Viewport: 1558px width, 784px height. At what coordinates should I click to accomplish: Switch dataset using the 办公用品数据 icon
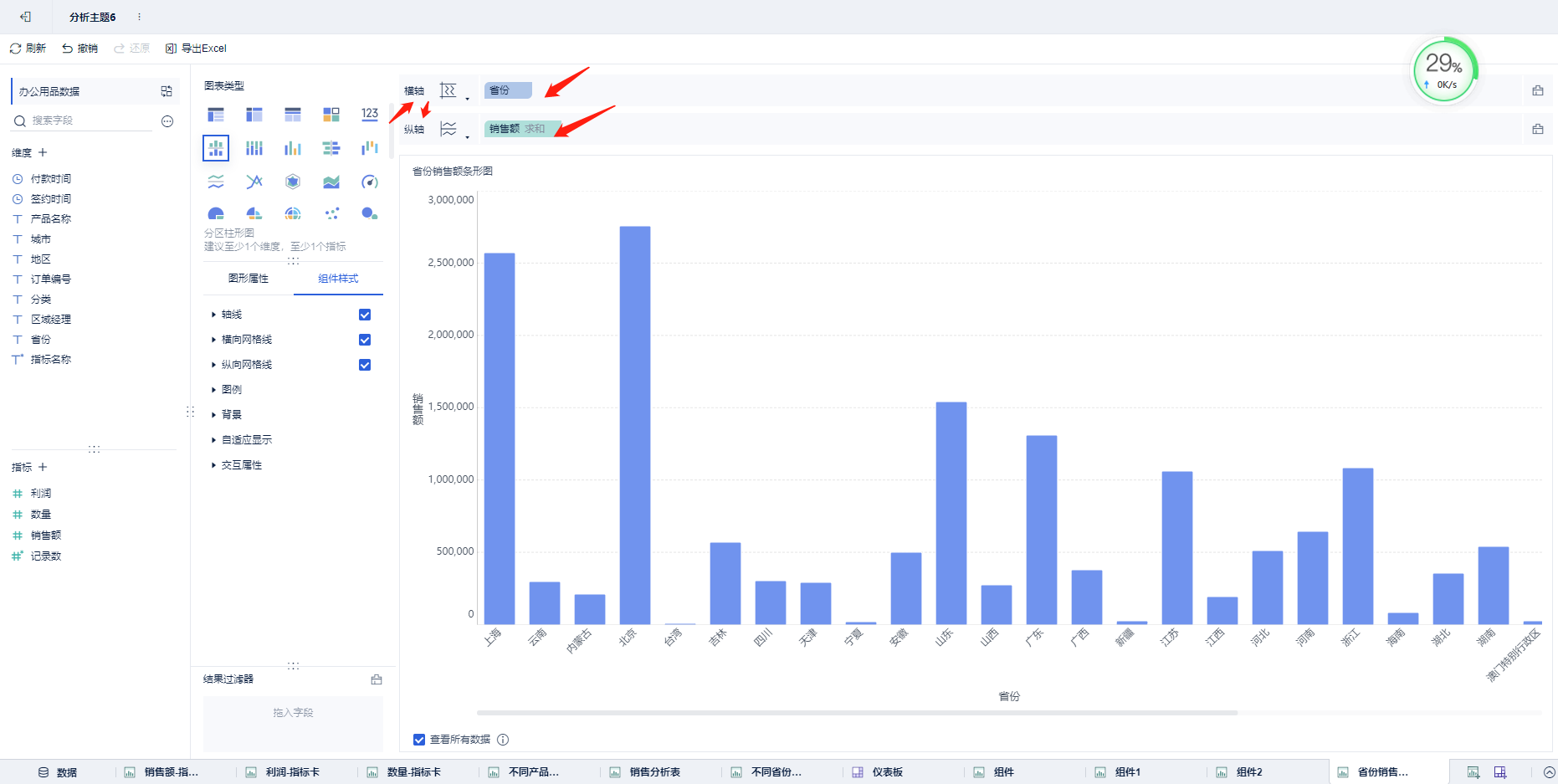(x=167, y=91)
